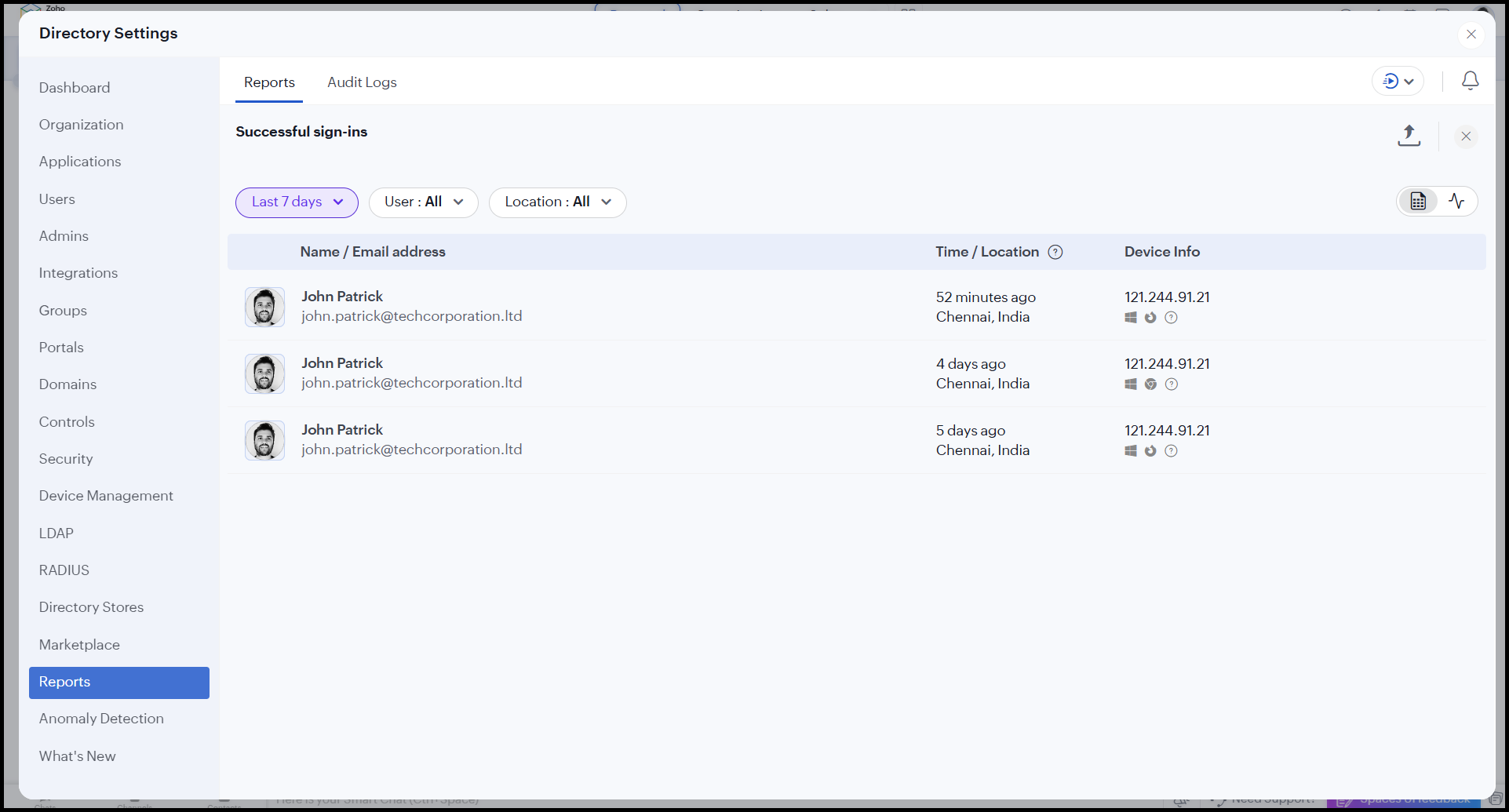The height and width of the screenshot is (812, 1509).
Task: Open LDAP settings
Action: click(56, 533)
